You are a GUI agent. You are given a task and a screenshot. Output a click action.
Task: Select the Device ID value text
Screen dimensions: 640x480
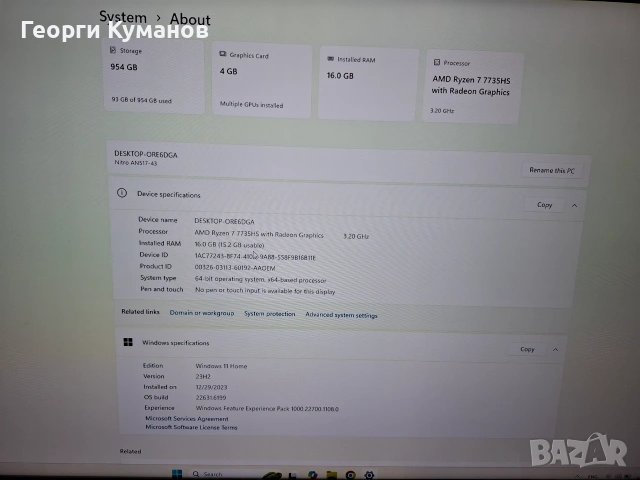coord(255,257)
